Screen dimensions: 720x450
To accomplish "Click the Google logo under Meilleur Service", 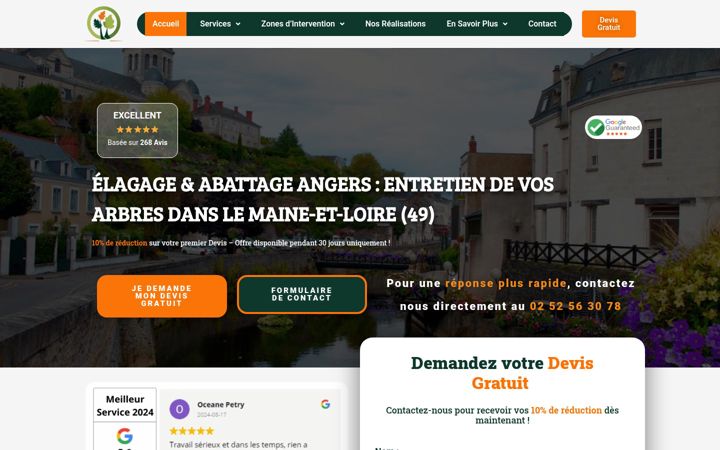I will tap(124, 435).
